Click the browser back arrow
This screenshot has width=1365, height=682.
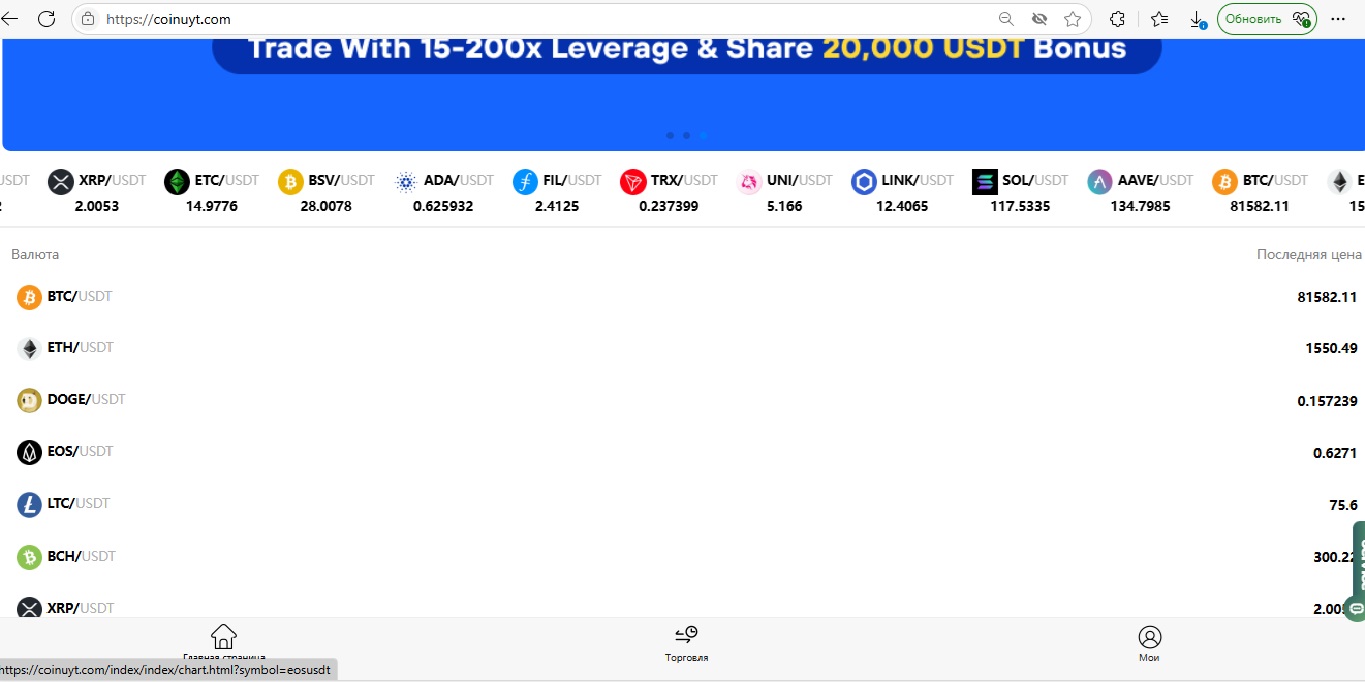(10, 19)
